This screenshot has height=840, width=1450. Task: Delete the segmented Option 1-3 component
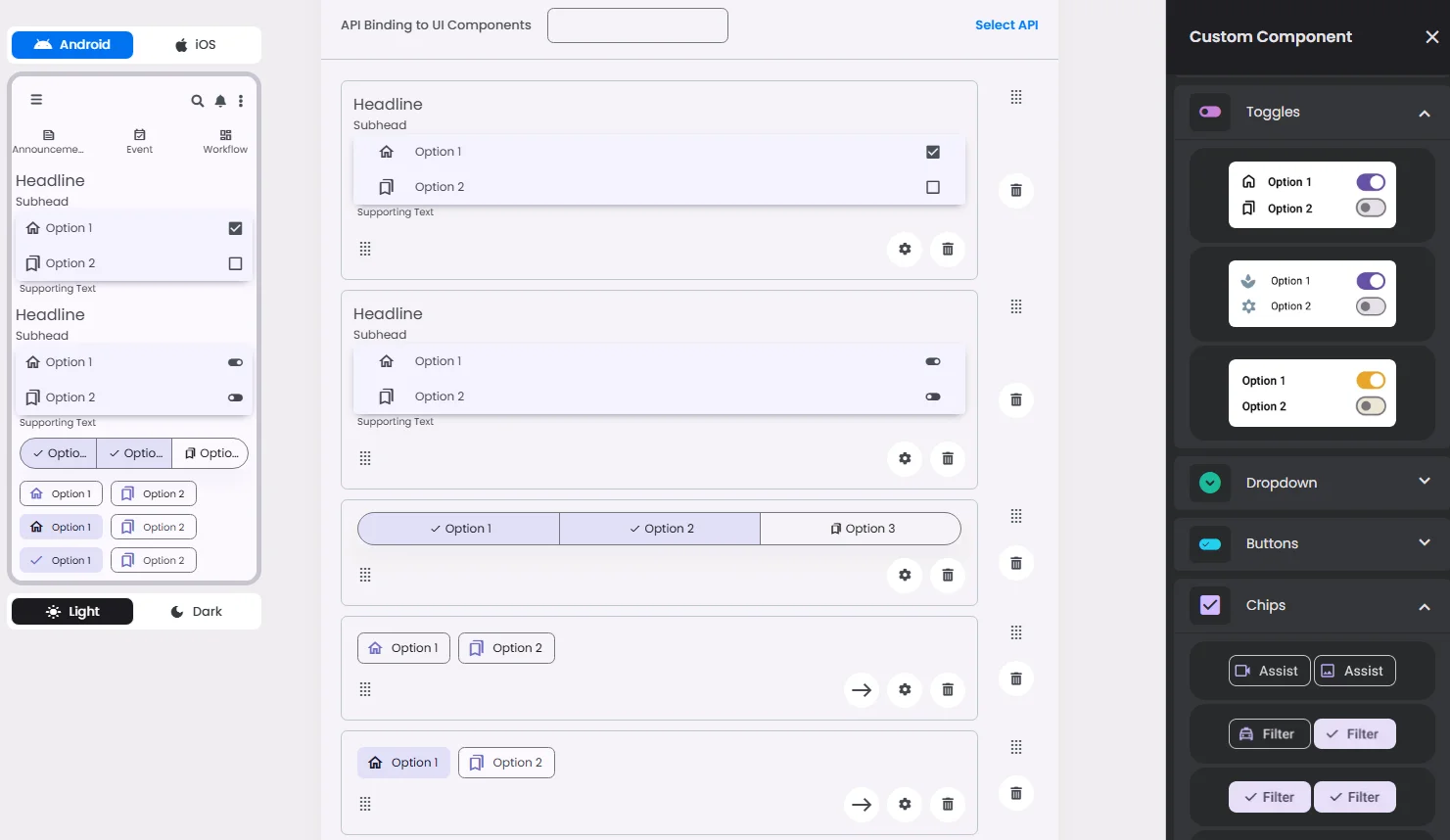(948, 575)
